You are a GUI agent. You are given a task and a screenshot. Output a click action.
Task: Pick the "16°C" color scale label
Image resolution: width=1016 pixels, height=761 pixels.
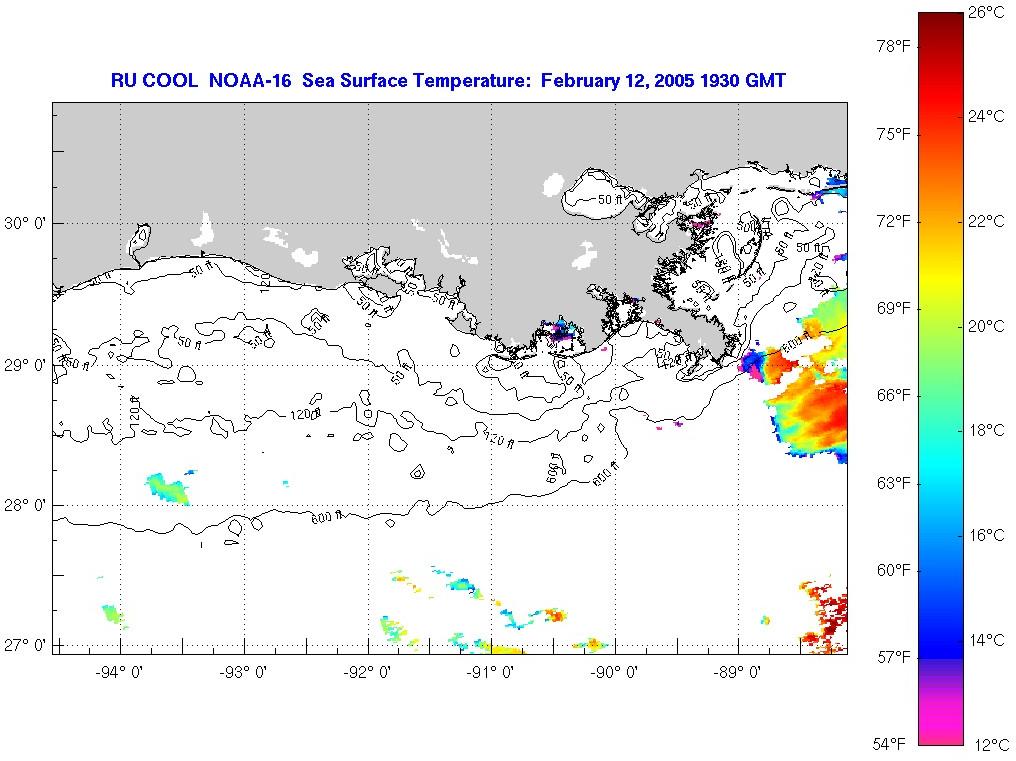[986, 535]
